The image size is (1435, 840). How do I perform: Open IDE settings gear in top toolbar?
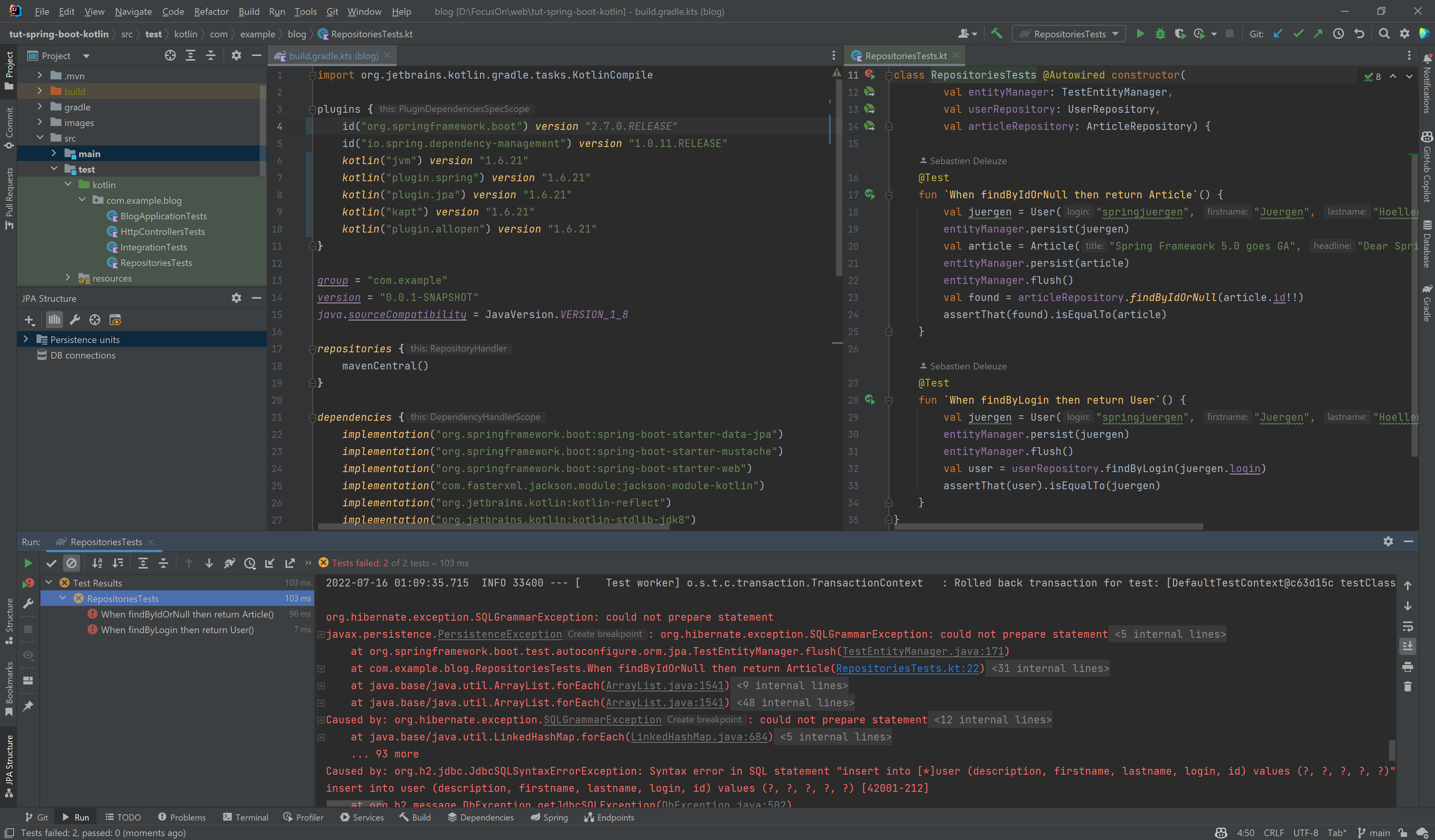pos(1405,34)
